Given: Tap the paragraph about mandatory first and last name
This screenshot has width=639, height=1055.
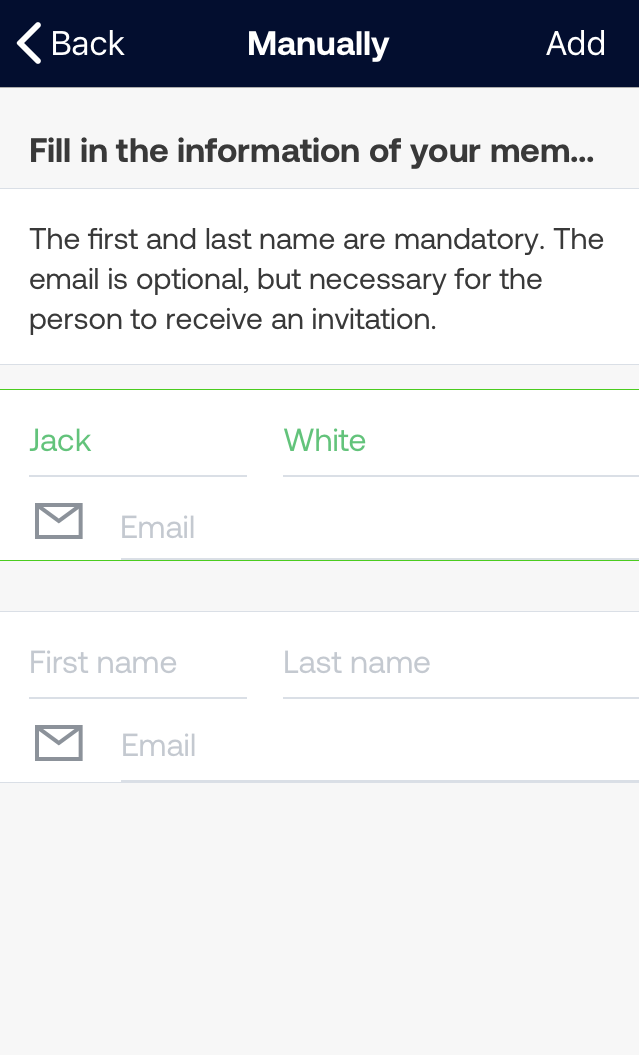Looking at the screenshot, I should (316, 279).
